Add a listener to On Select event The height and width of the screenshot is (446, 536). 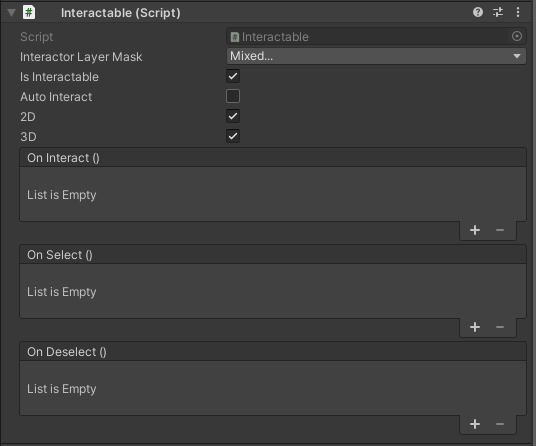475,327
